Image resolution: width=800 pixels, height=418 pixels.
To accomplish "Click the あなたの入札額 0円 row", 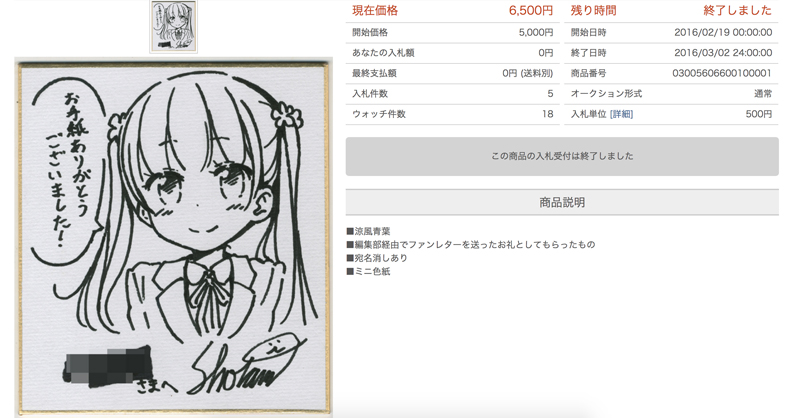I will point(452,53).
